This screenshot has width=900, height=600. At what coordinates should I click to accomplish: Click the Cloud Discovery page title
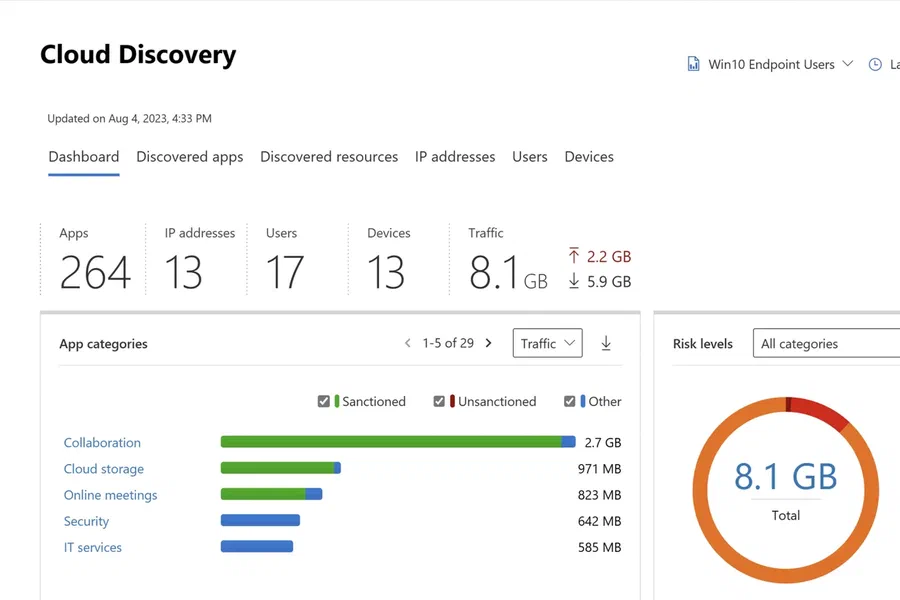(x=138, y=55)
